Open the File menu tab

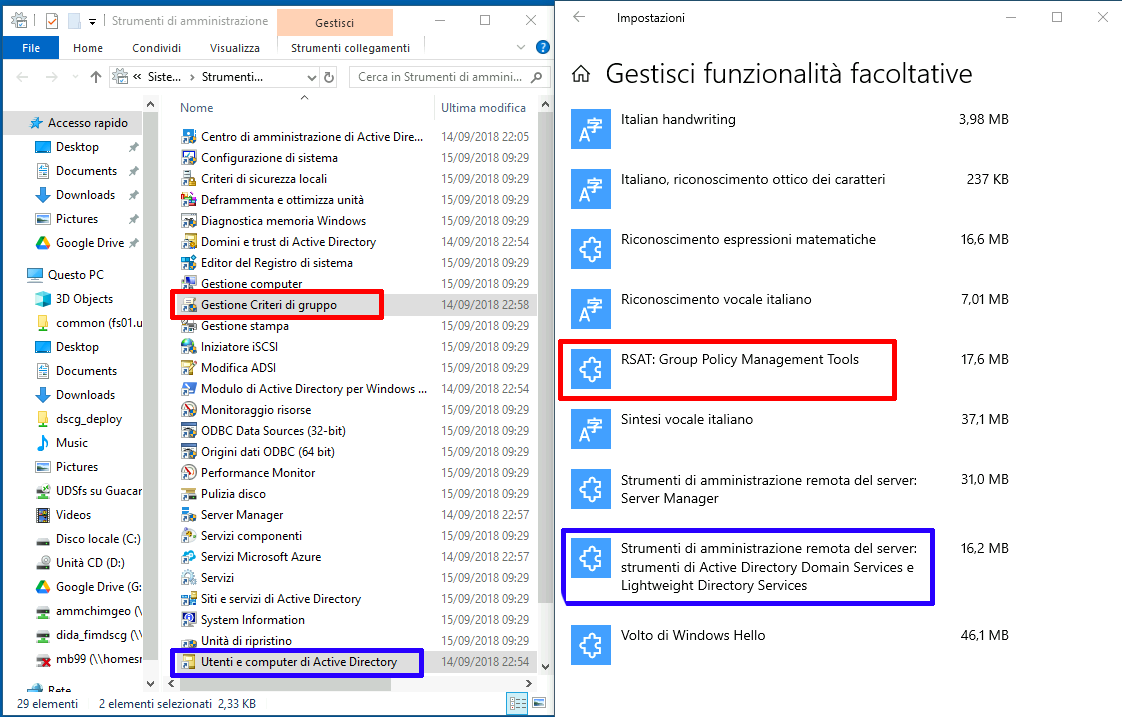pos(31,48)
